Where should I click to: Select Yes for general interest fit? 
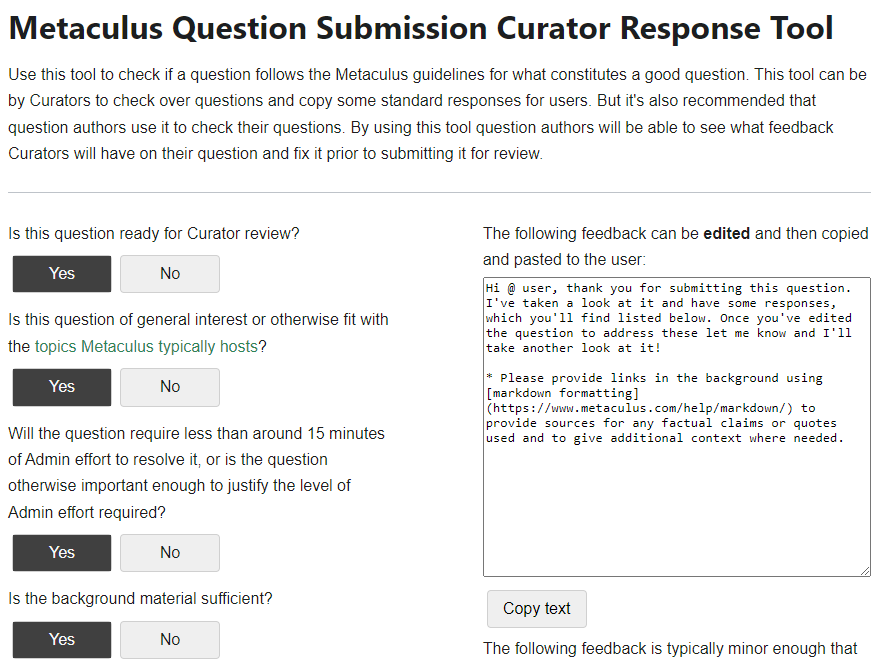click(x=61, y=387)
